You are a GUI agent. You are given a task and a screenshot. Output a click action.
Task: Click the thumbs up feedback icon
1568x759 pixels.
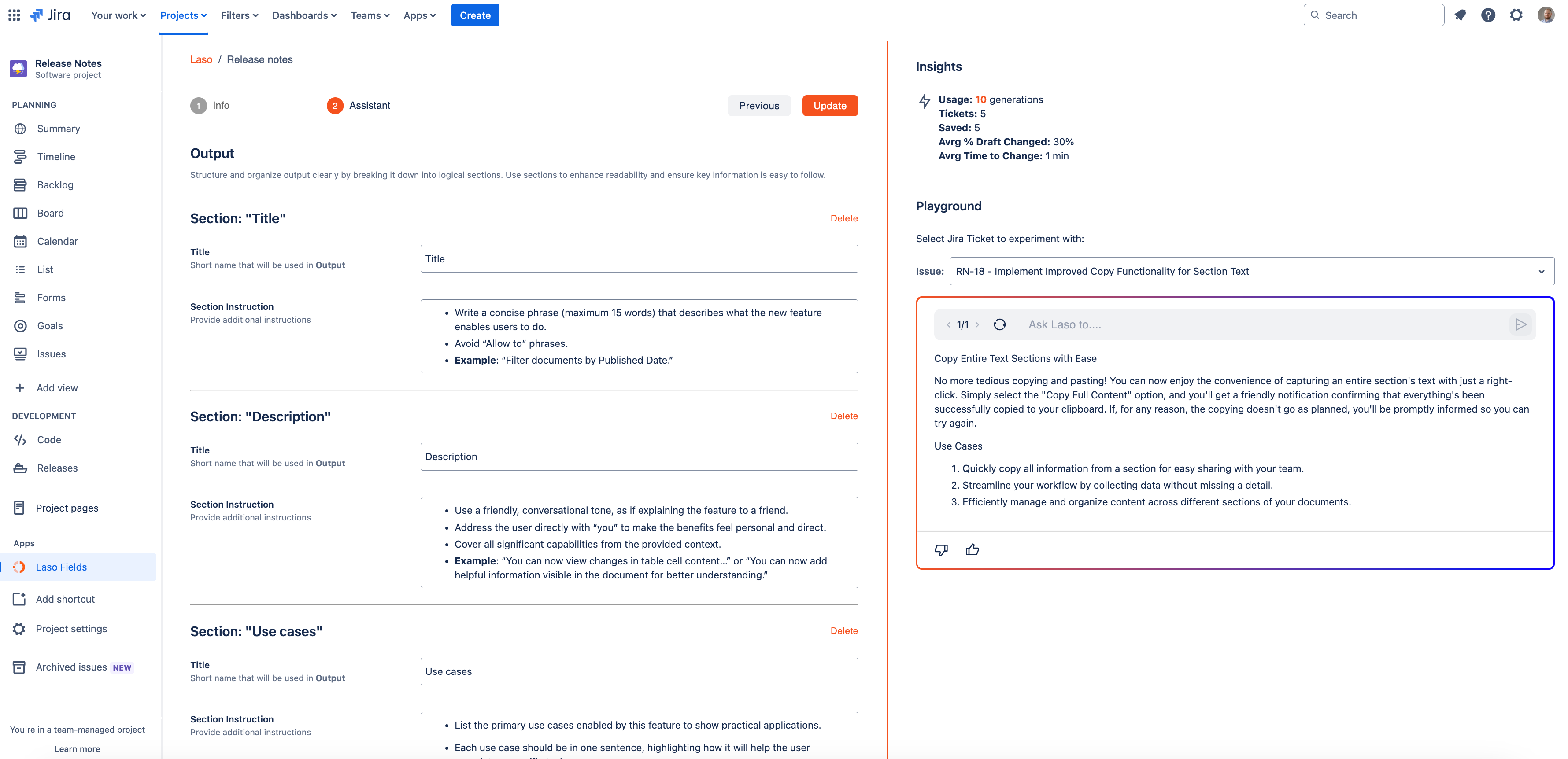click(x=972, y=549)
